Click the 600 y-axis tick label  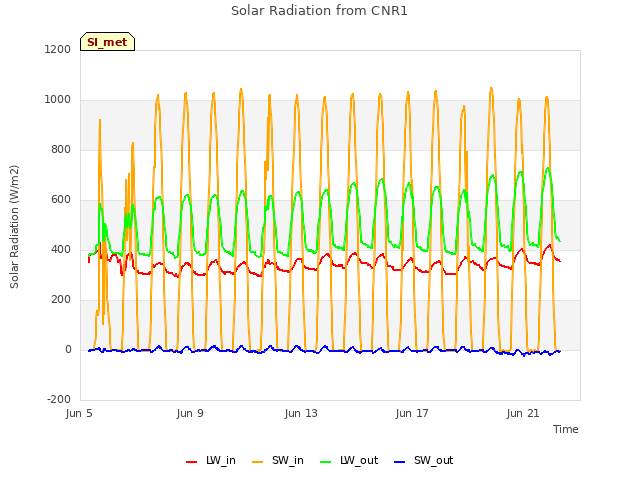point(61,200)
